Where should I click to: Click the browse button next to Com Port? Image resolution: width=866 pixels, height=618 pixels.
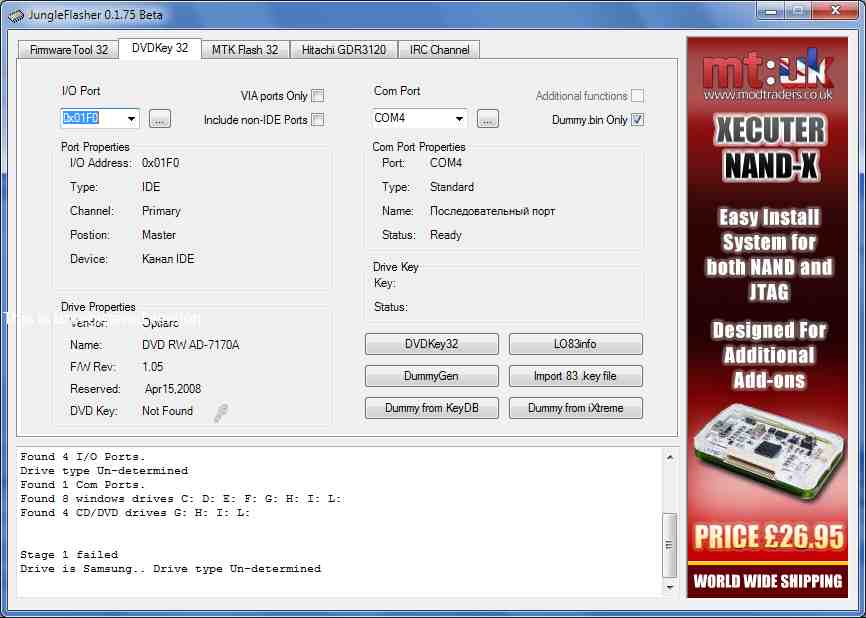point(487,119)
